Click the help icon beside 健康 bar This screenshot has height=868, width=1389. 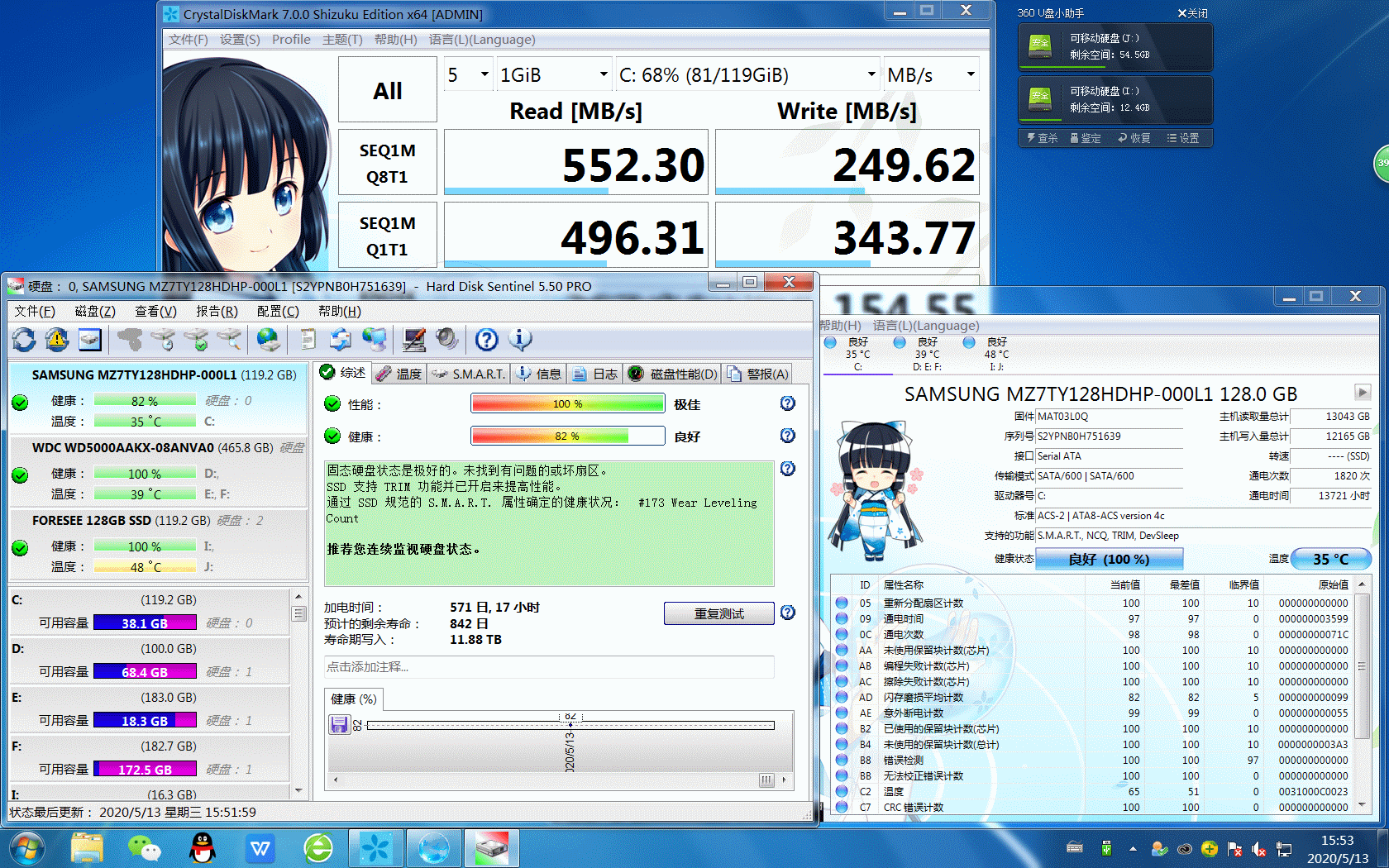[x=788, y=436]
